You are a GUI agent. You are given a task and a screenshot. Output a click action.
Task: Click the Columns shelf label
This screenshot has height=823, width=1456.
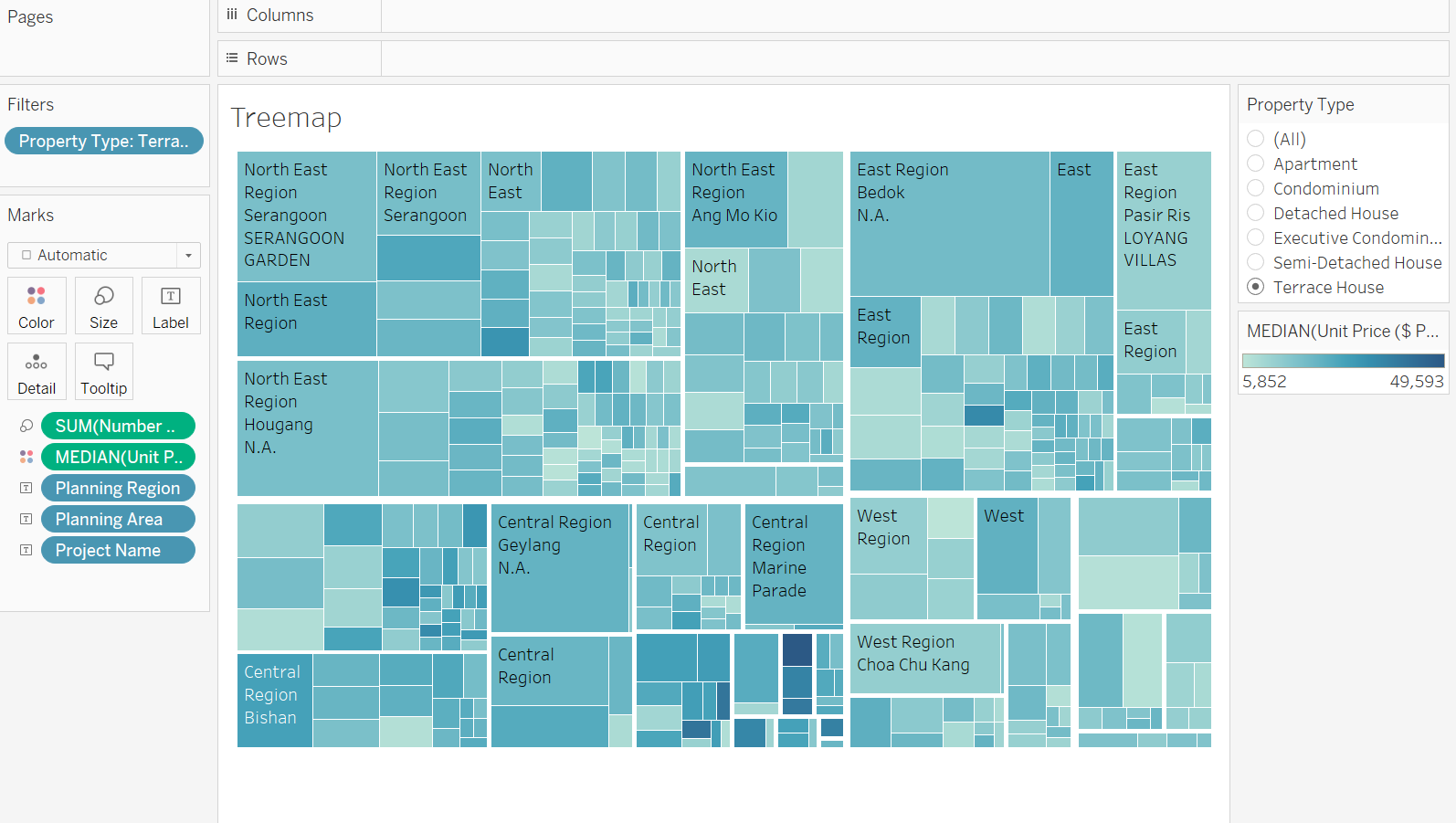pos(280,16)
